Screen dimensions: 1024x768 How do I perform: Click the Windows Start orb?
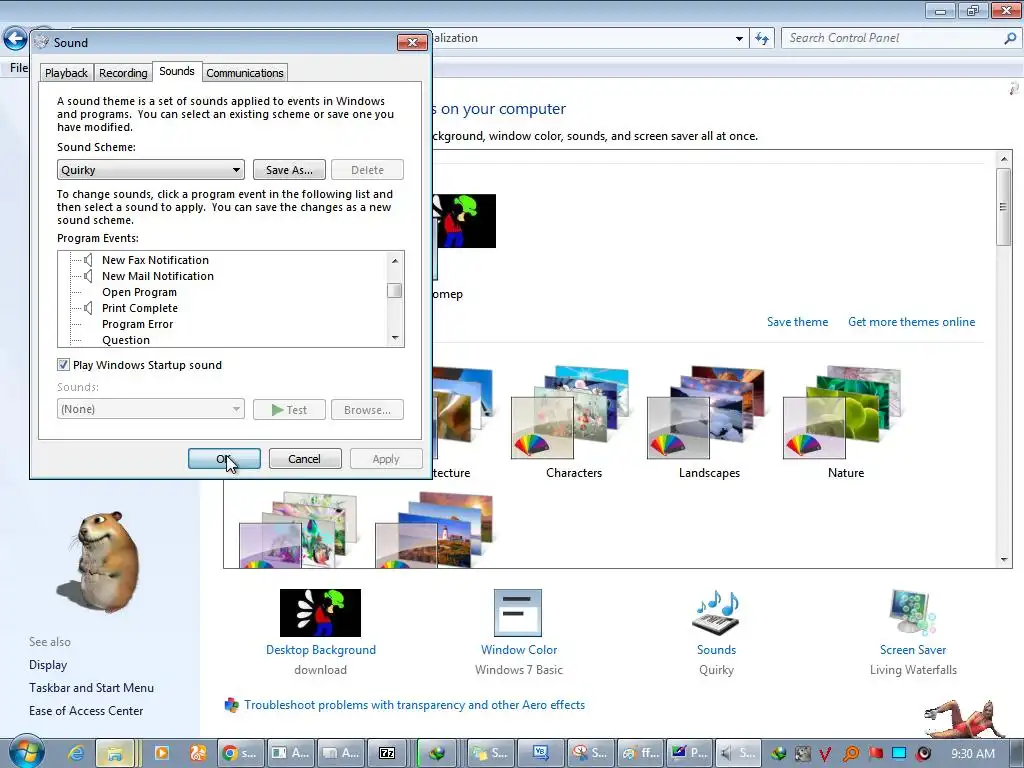coord(26,752)
